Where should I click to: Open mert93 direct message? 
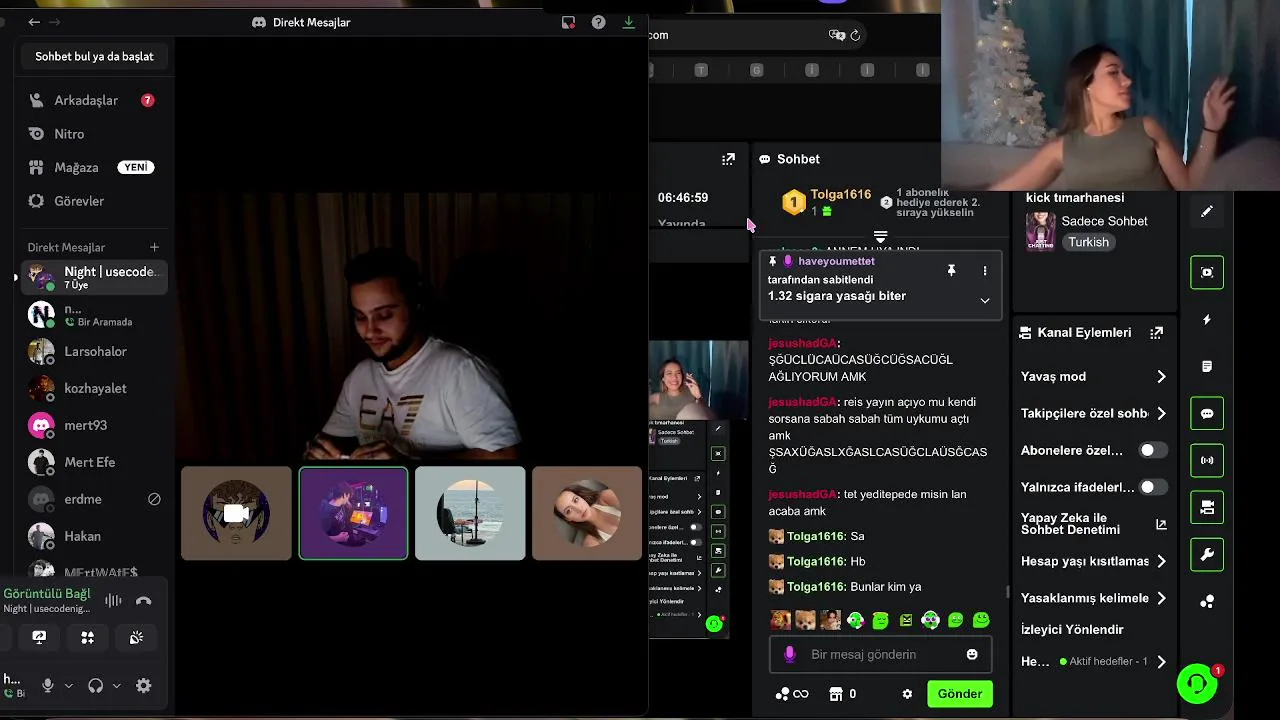(x=92, y=425)
